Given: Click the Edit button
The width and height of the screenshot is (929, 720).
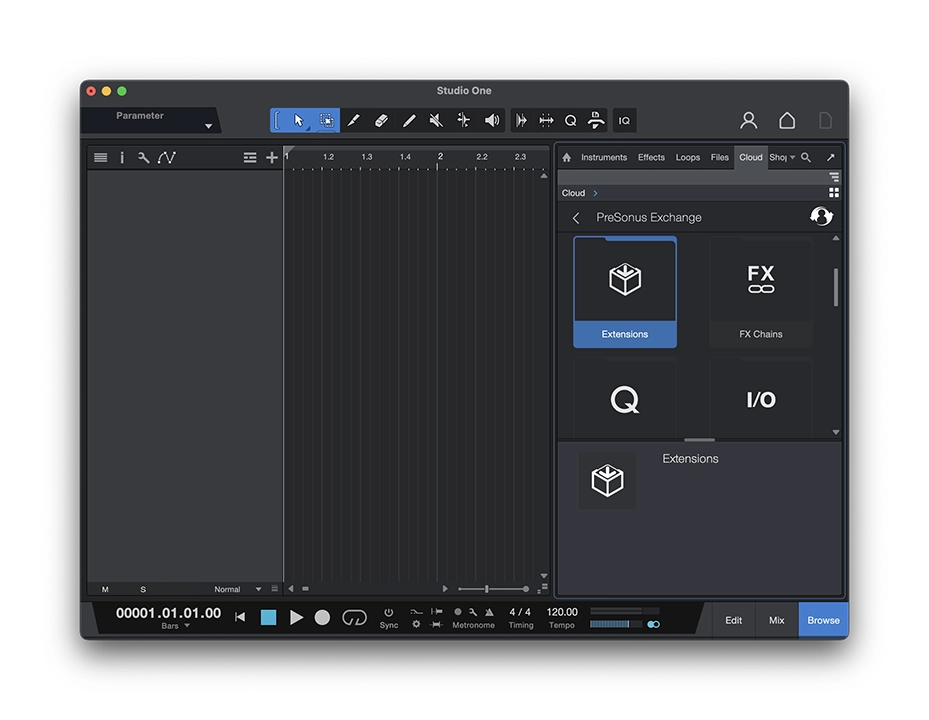Looking at the screenshot, I should tap(733, 620).
